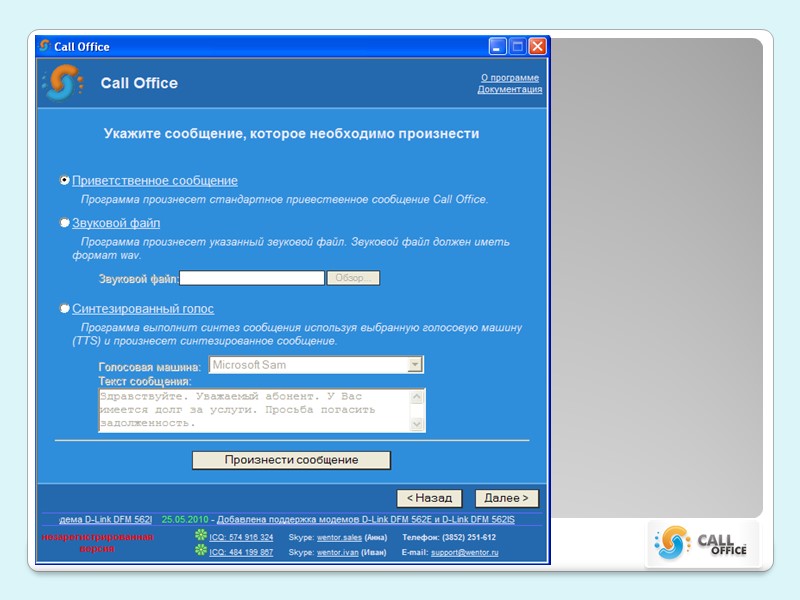Open the Skype wentor.ivan link
This screenshot has width=800, height=600.
point(338,553)
